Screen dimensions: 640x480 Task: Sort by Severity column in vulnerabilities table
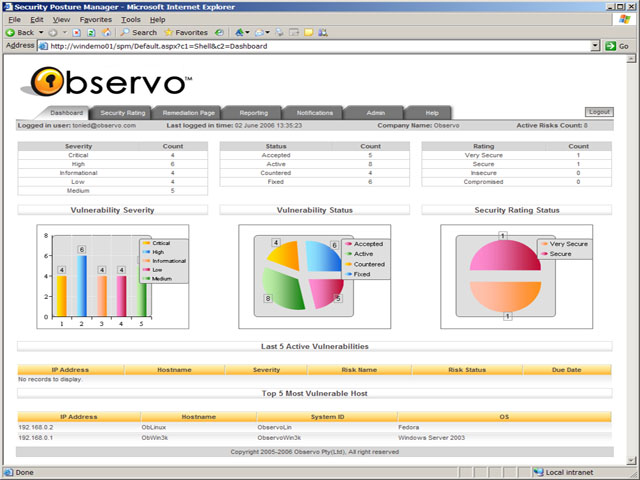coord(266,370)
